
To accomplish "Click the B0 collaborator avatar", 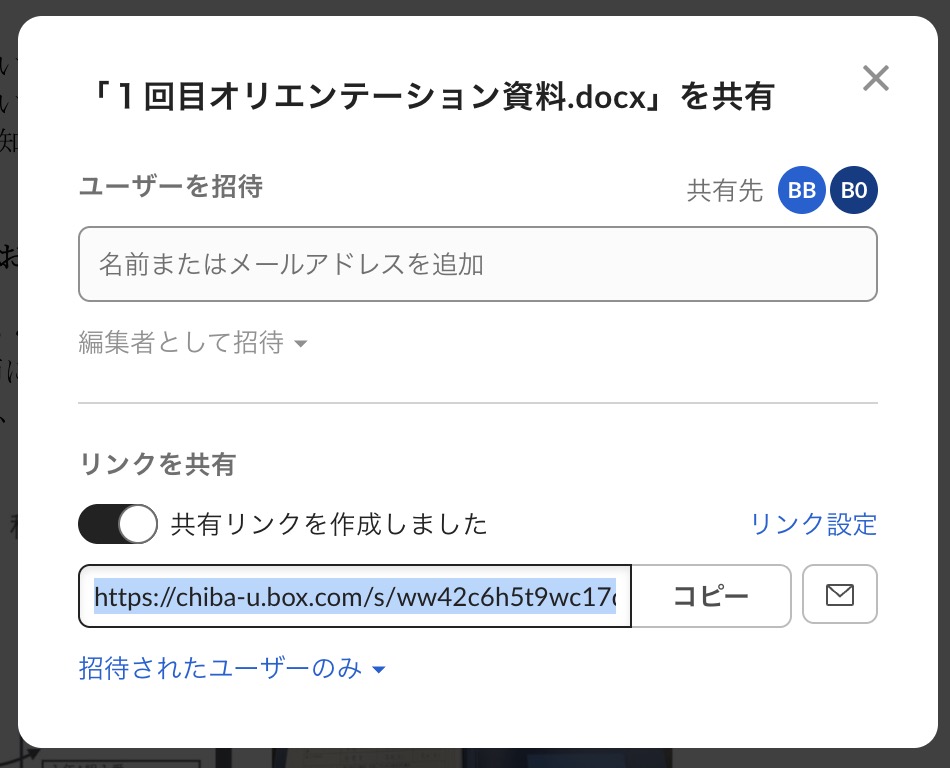I will (x=853, y=191).
